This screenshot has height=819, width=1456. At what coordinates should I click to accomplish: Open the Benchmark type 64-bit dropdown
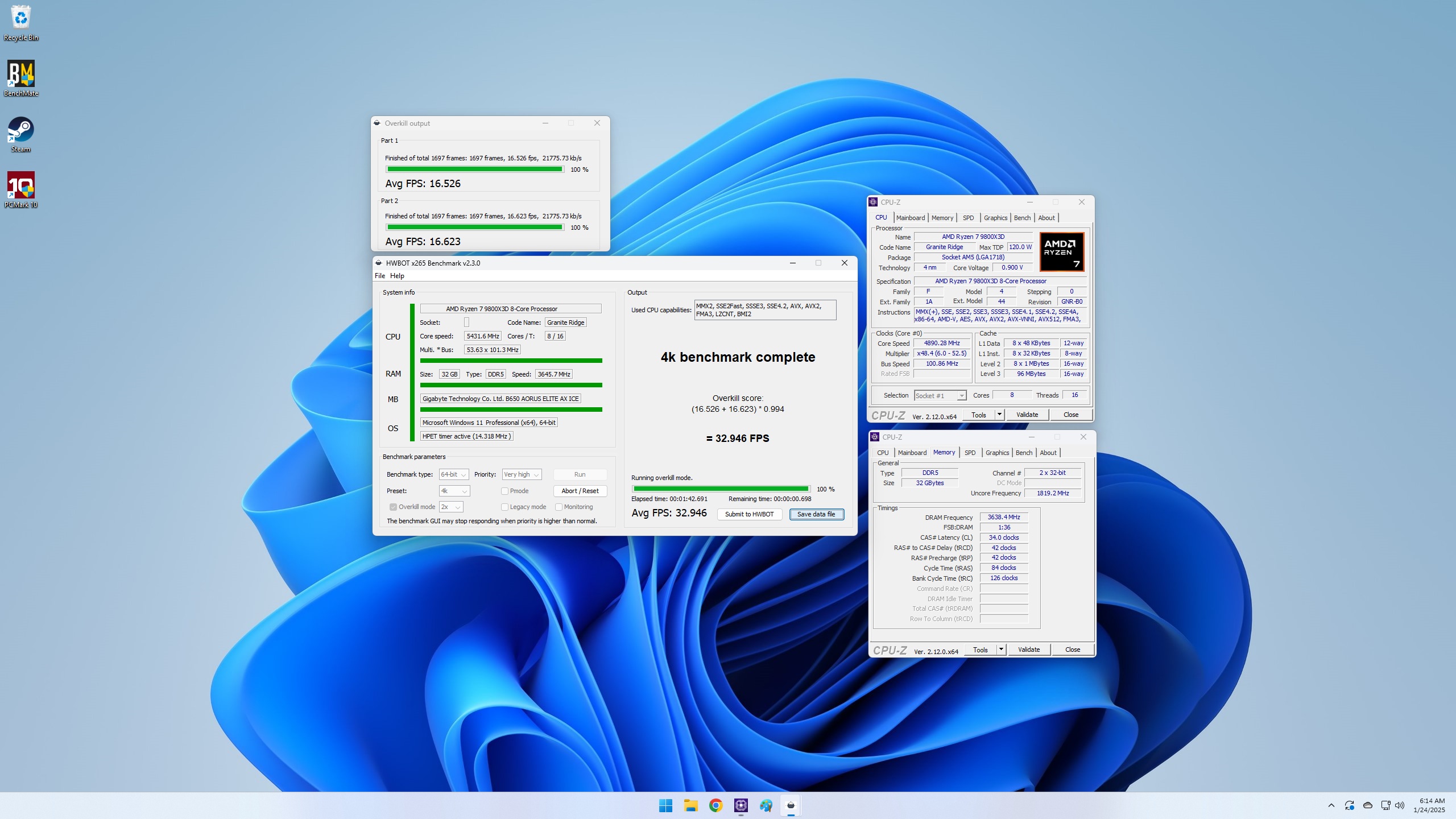(454, 474)
